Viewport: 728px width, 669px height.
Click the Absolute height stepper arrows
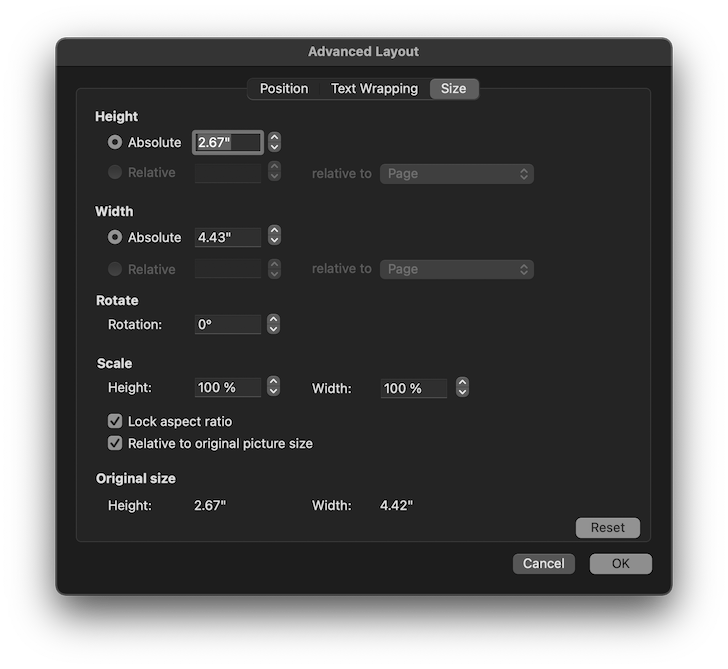click(x=274, y=142)
